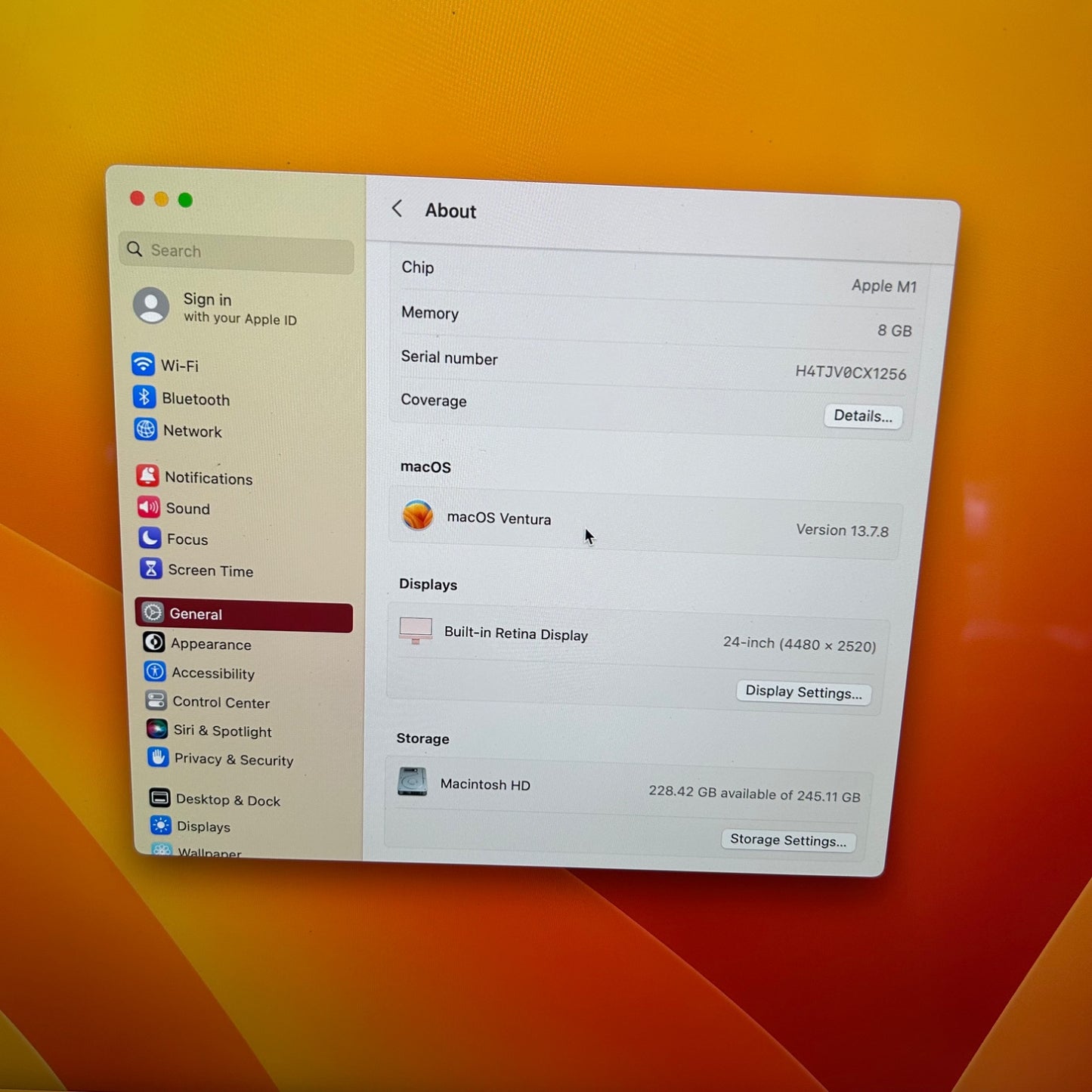Click the Apple ID avatar icon
The height and width of the screenshot is (1092, 1092).
click(x=151, y=306)
